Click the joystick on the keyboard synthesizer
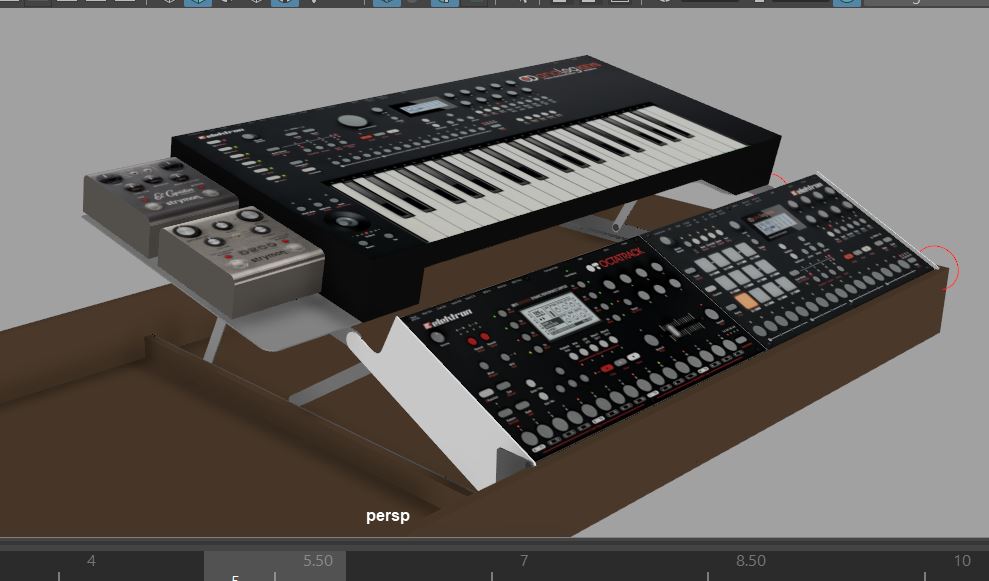Viewport: 989px width, 581px height. (x=346, y=220)
